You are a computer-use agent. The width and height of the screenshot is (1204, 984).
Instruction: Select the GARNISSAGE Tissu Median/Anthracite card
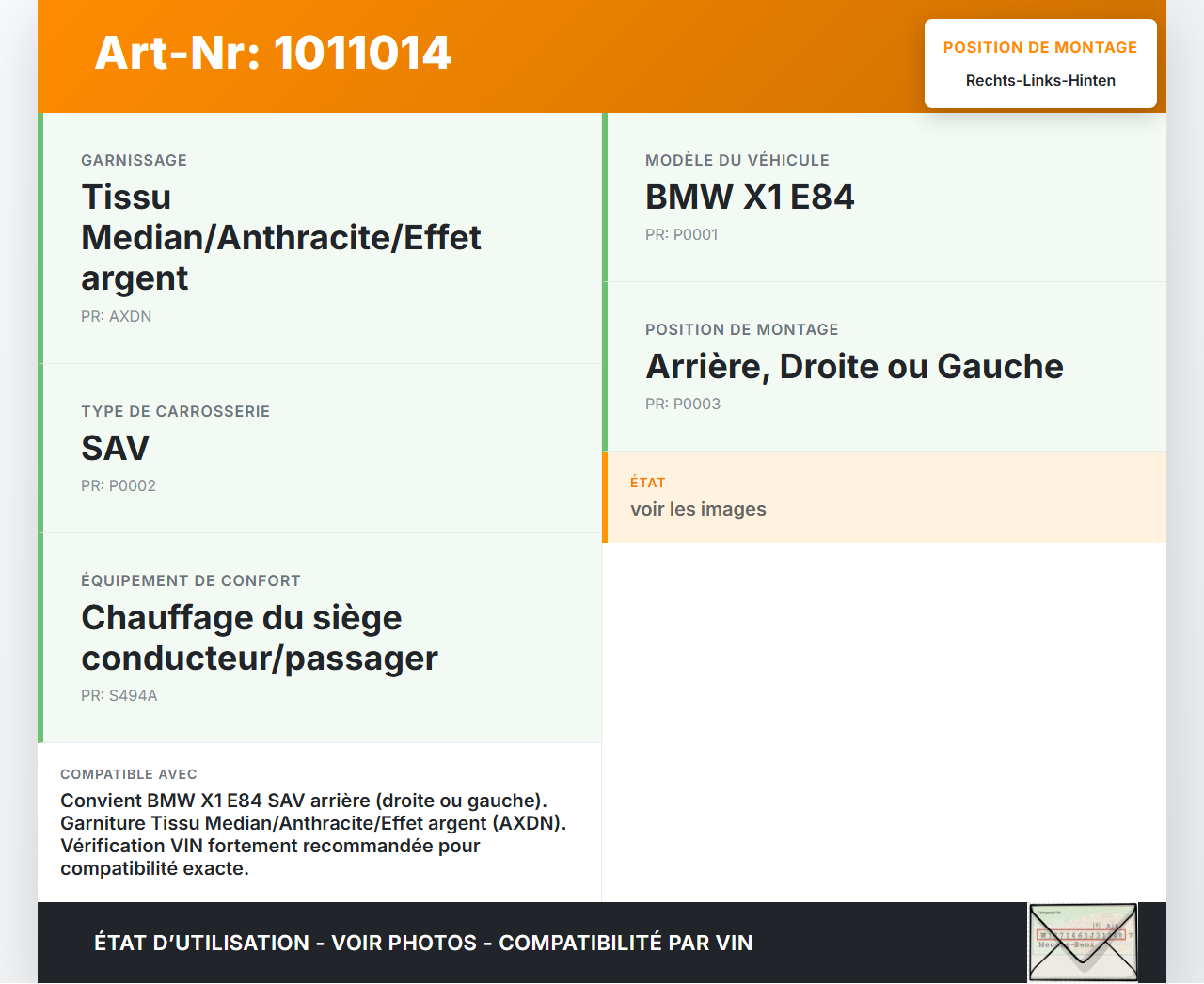[x=282, y=237]
